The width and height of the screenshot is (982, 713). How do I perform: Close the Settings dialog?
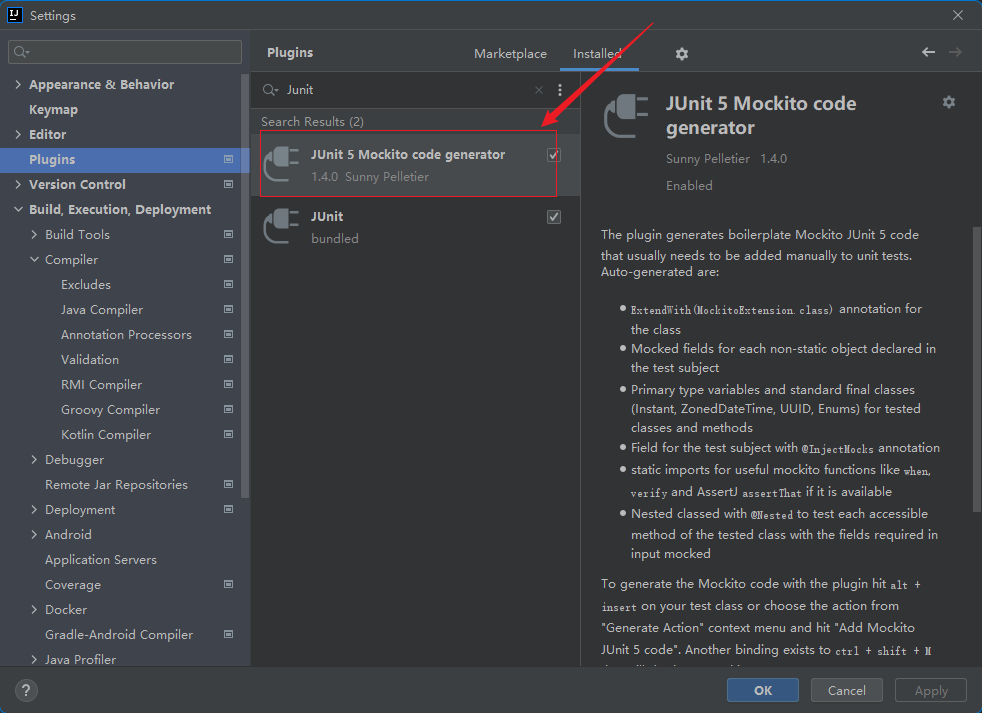pos(958,15)
